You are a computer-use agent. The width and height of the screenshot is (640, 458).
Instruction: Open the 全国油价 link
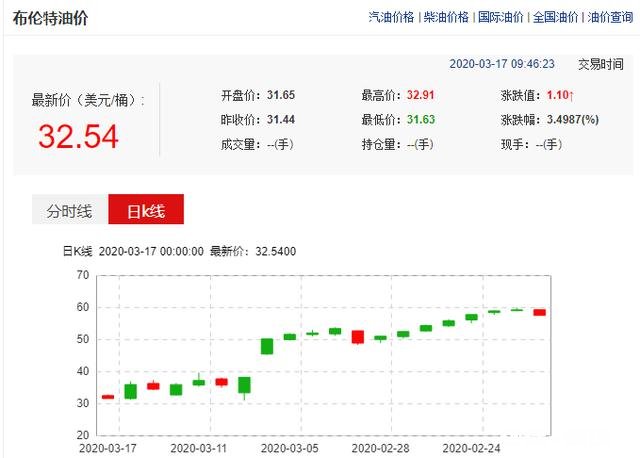(x=556, y=17)
